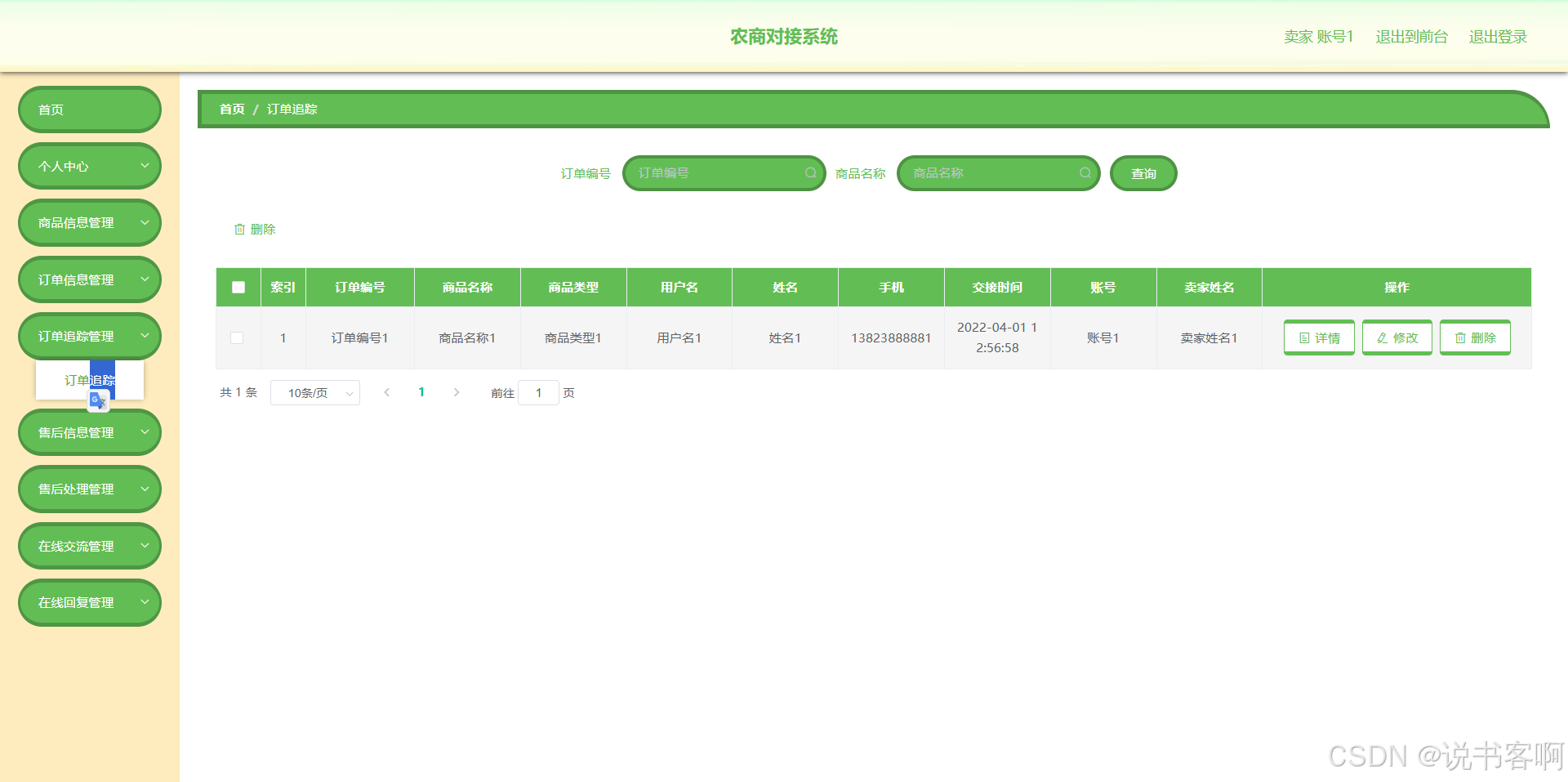Screen dimensions: 1568x782
Task: Collapse the 订单追踪管理 menu
Action: (x=90, y=336)
